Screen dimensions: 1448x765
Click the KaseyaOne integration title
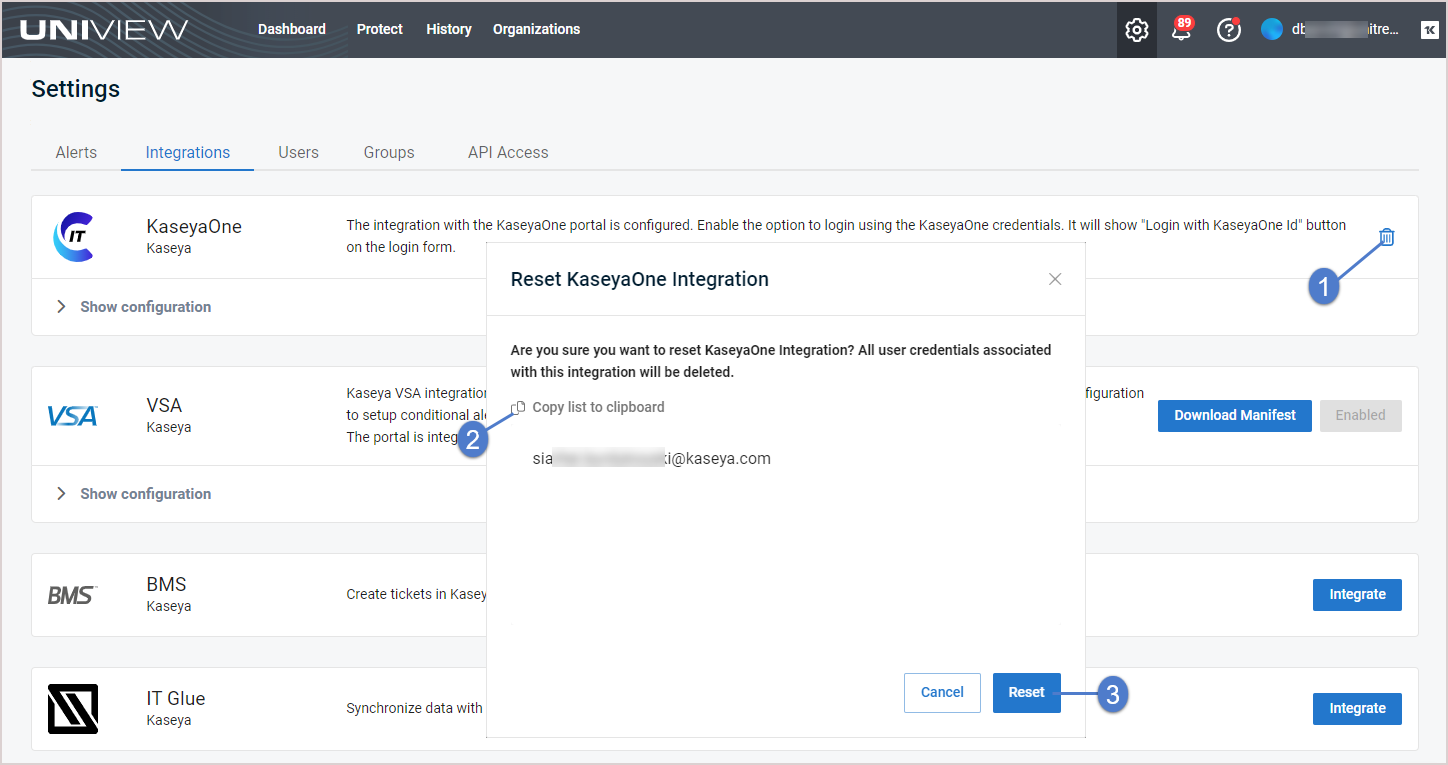coord(194,227)
